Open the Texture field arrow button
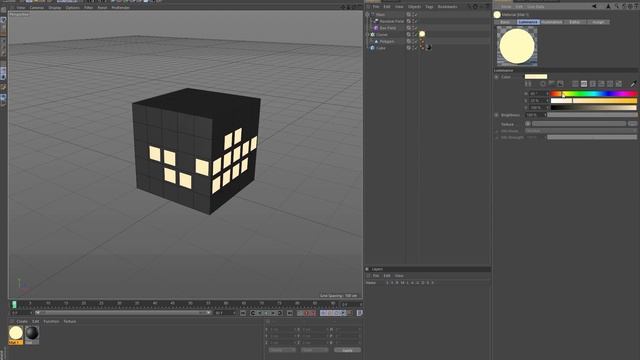This screenshot has width=640, height=360. (528, 124)
